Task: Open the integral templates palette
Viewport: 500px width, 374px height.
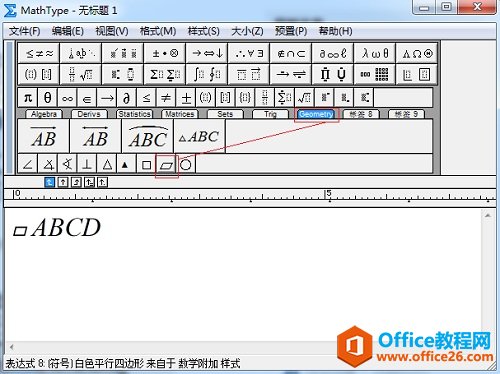Action: click(x=207, y=74)
